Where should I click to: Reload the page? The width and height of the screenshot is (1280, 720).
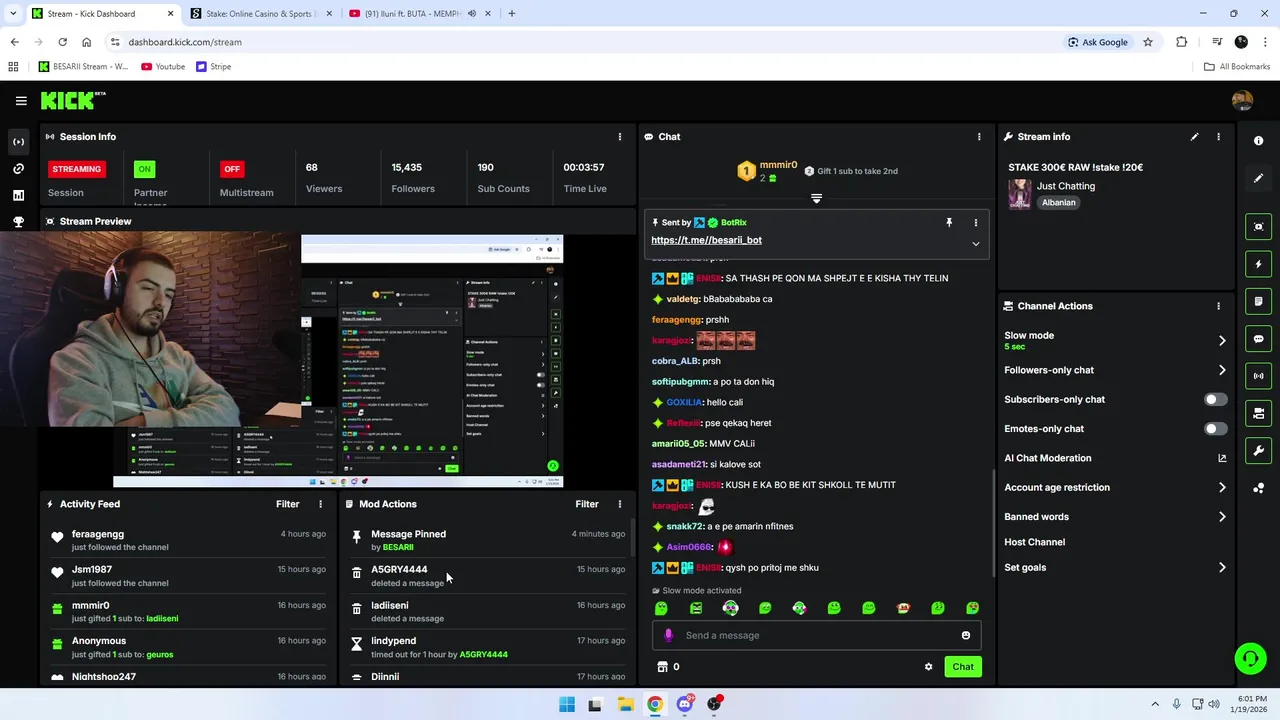tap(62, 42)
